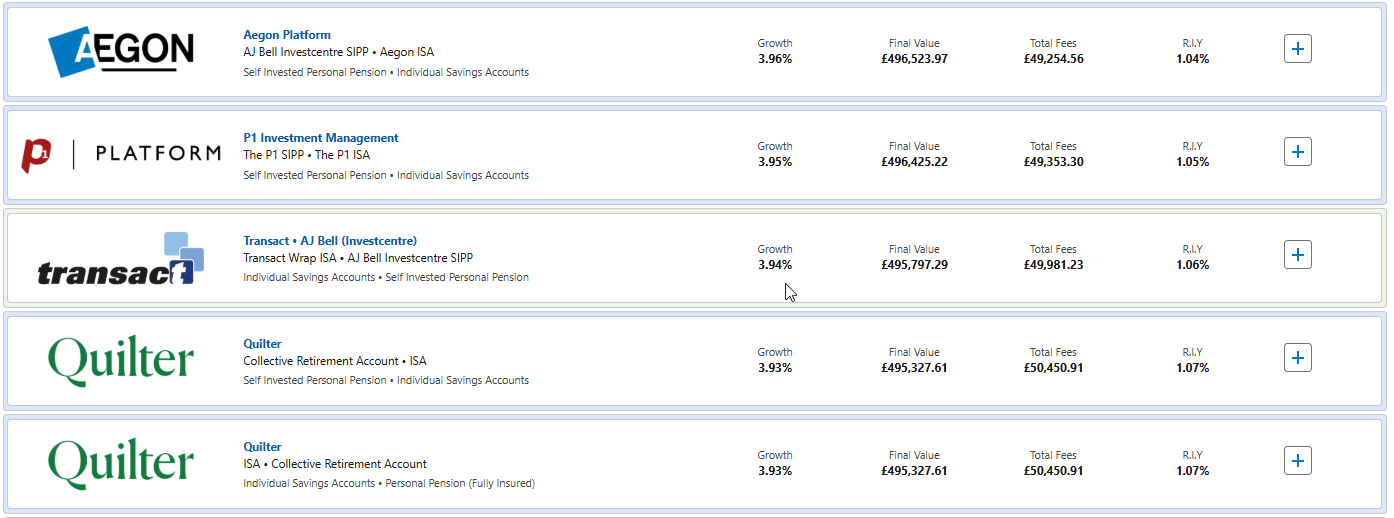The image size is (1394, 518).
Task: Click the Transact logo
Action: pyautogui.click(x=121, y=259)
